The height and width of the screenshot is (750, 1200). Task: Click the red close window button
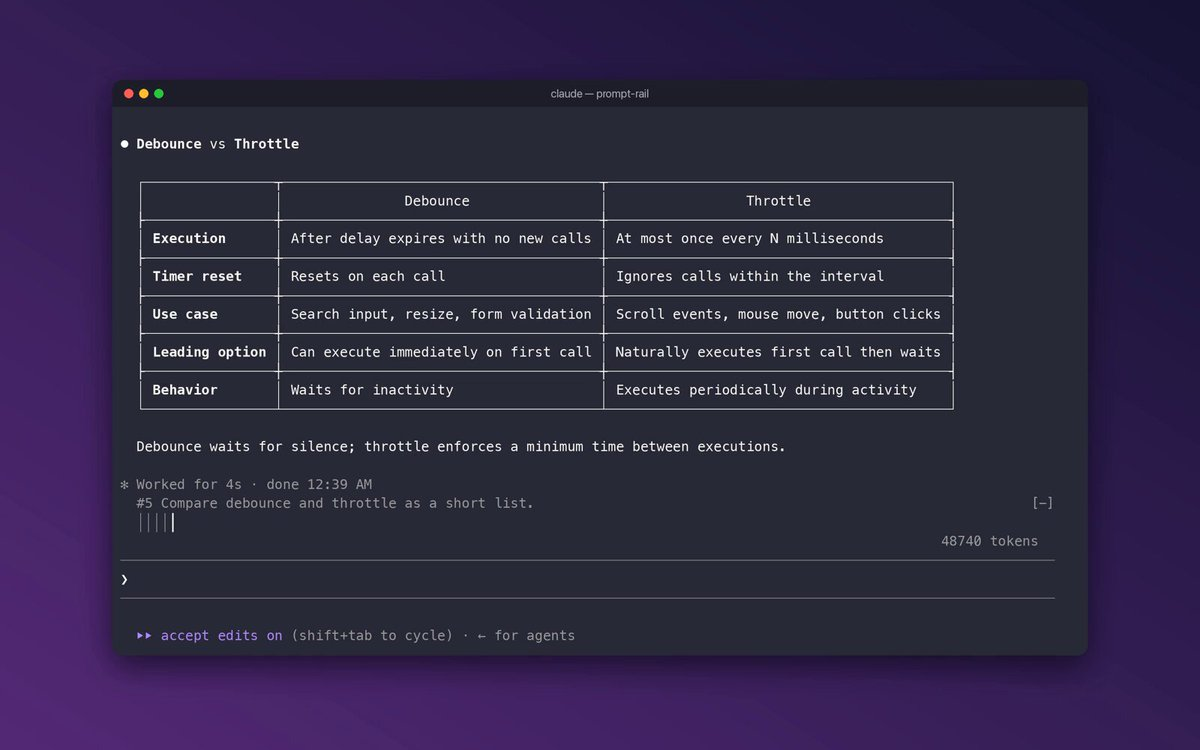pyautogui.click(x=128, y=94)
